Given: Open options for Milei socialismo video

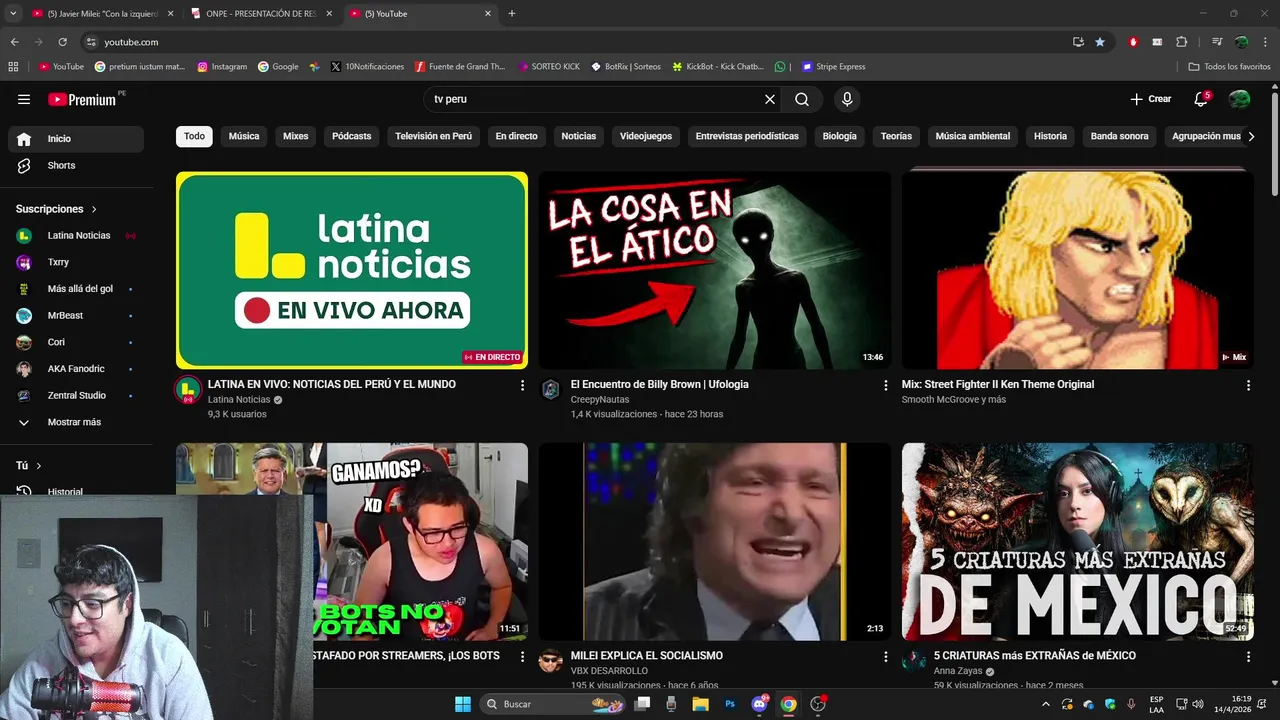Looking at the screenshot, I should tap(885, 657).
